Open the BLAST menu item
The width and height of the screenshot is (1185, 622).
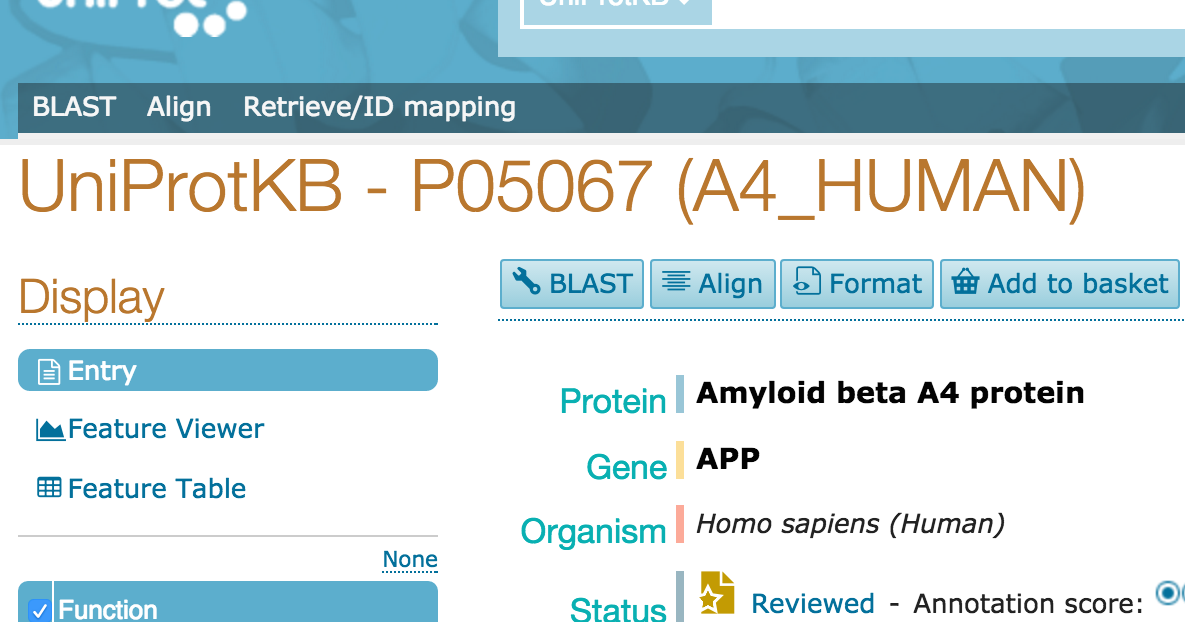point(73,107)
